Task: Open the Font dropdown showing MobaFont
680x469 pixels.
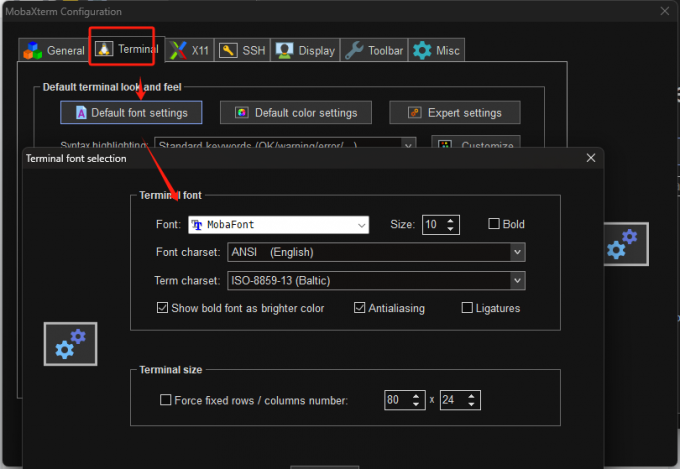Action: pyautogui.click(x=278, y=225)
